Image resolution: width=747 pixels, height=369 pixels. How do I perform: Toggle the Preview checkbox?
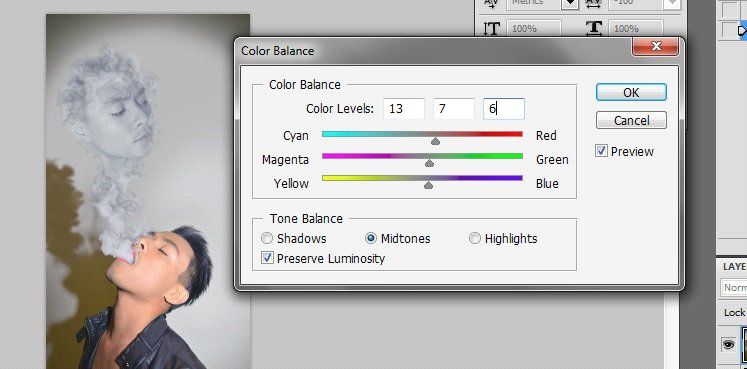tap(601, 151)
